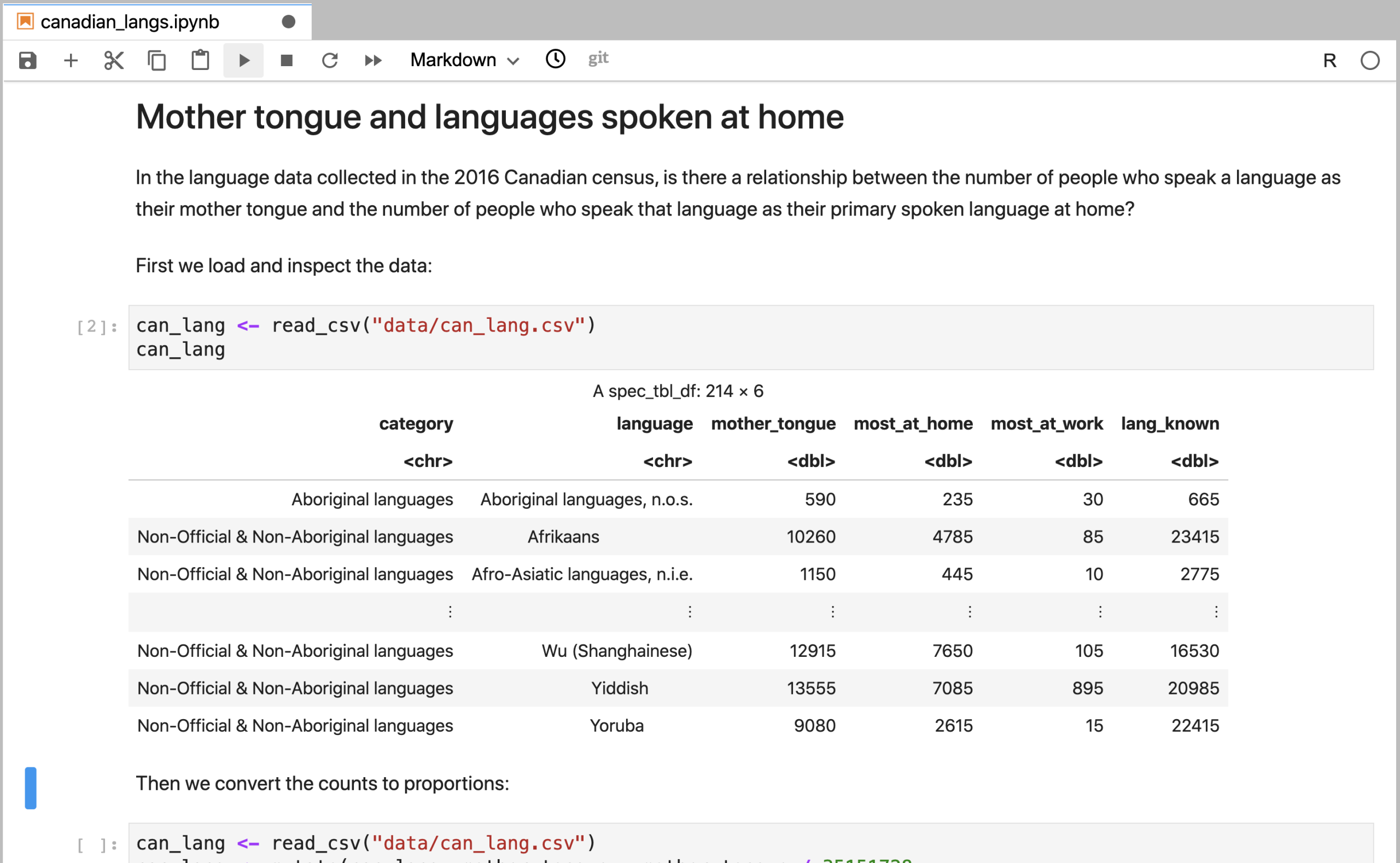Select the main heading markdown cell

(489, 118)
